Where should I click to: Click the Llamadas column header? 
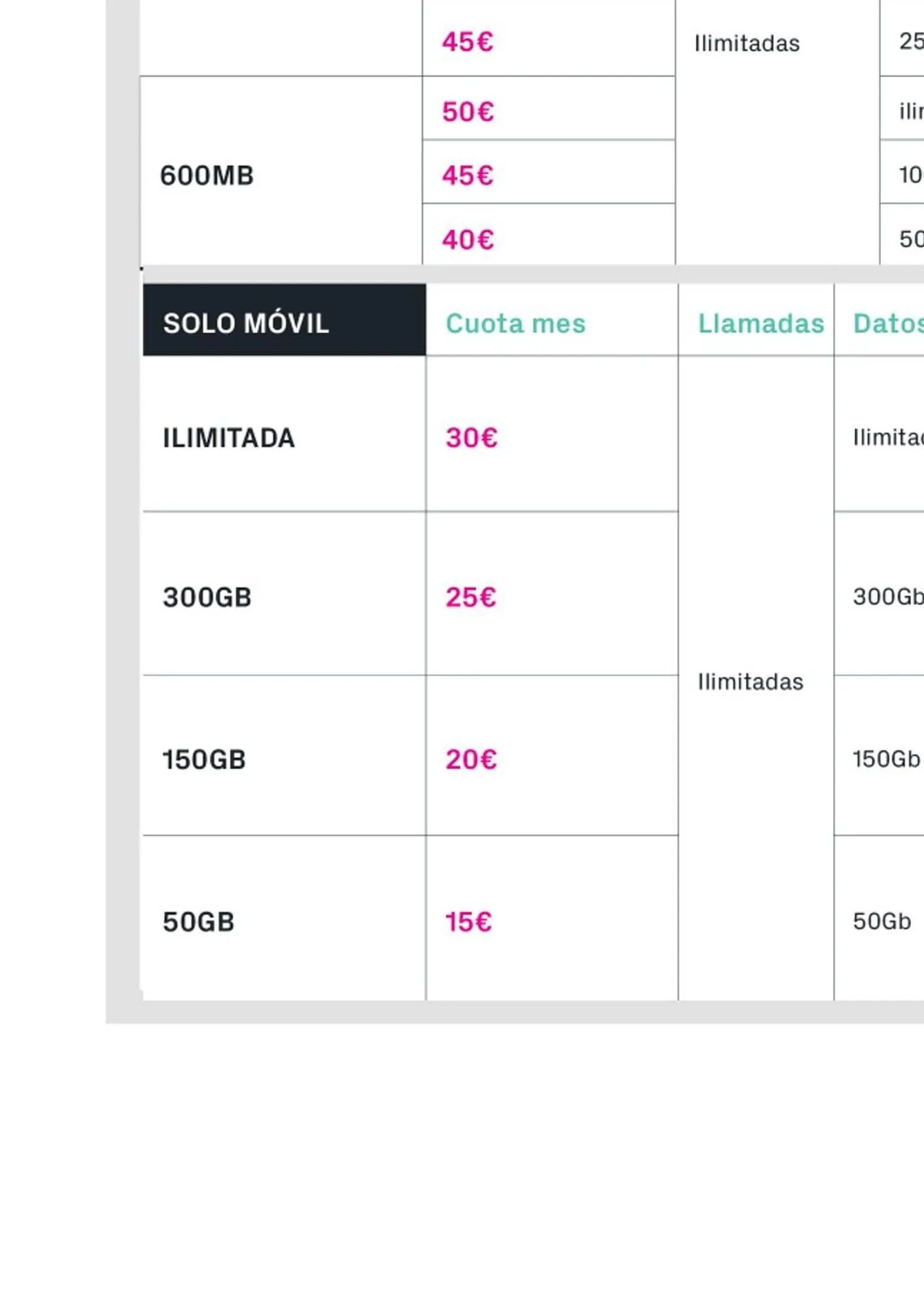pos(761,323)
